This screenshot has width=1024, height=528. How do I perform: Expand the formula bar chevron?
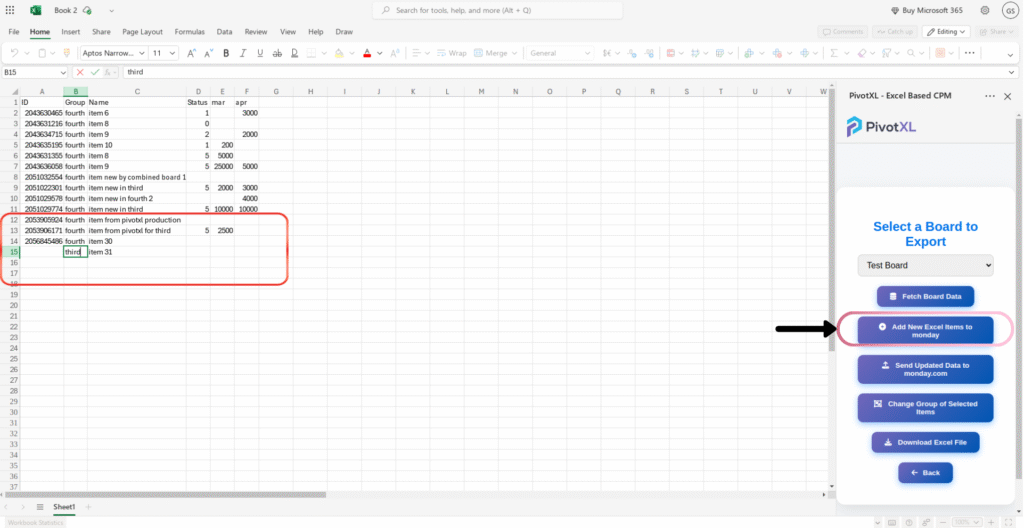[x=1012, y=73]
